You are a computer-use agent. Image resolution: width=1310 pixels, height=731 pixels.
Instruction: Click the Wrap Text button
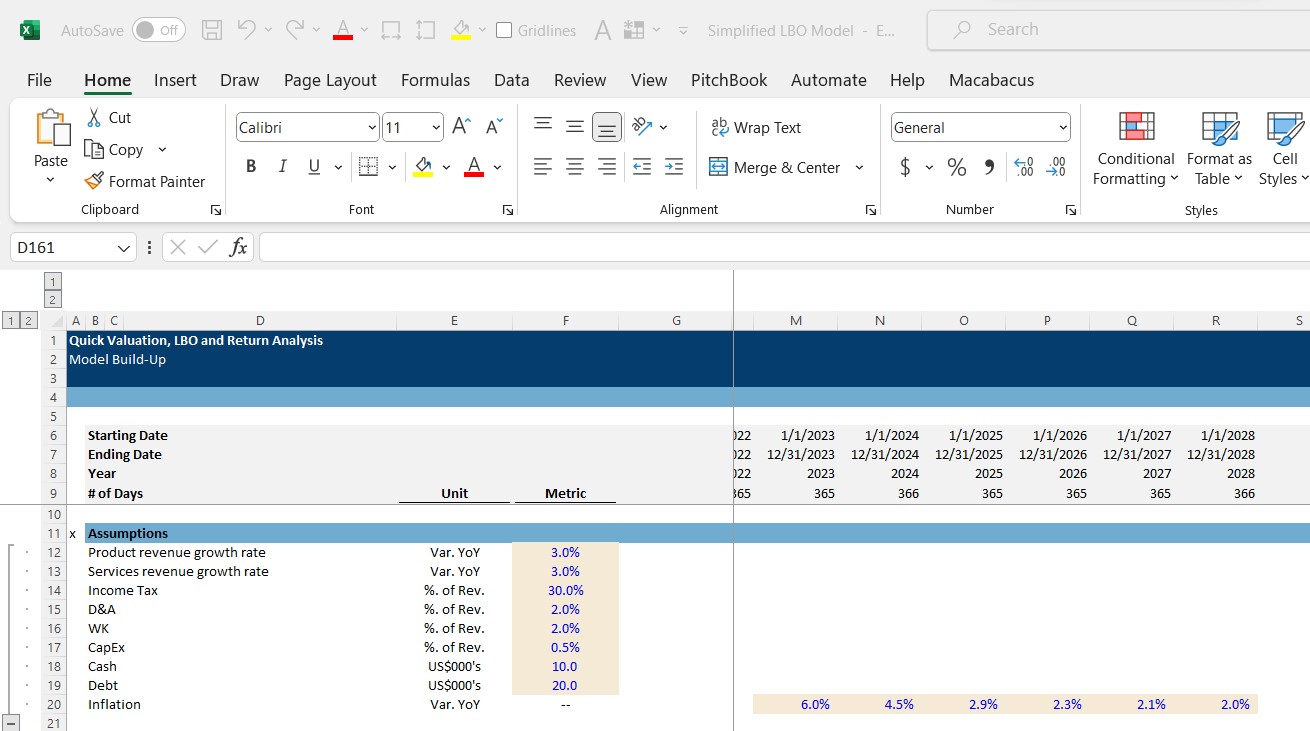756,127
